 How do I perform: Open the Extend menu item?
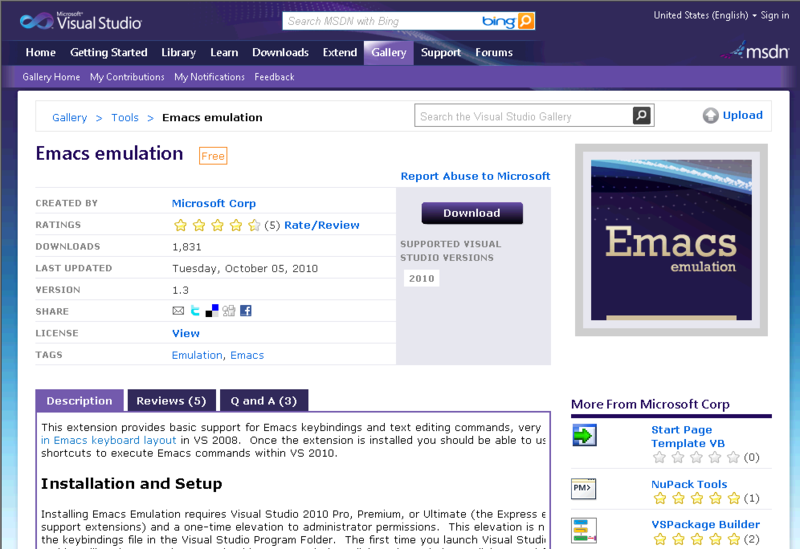click(340, 53)
